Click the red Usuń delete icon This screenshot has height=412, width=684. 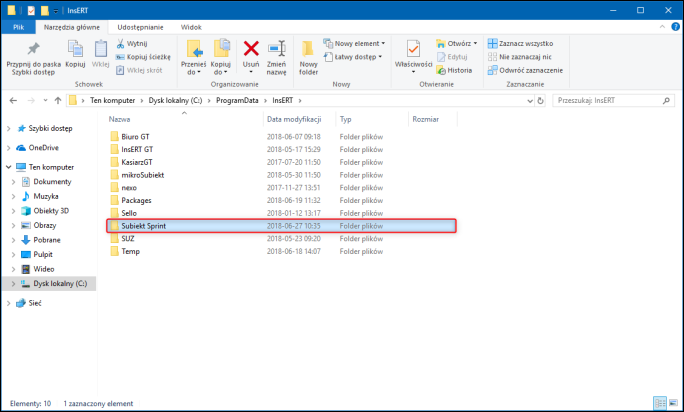coord(251,48)
